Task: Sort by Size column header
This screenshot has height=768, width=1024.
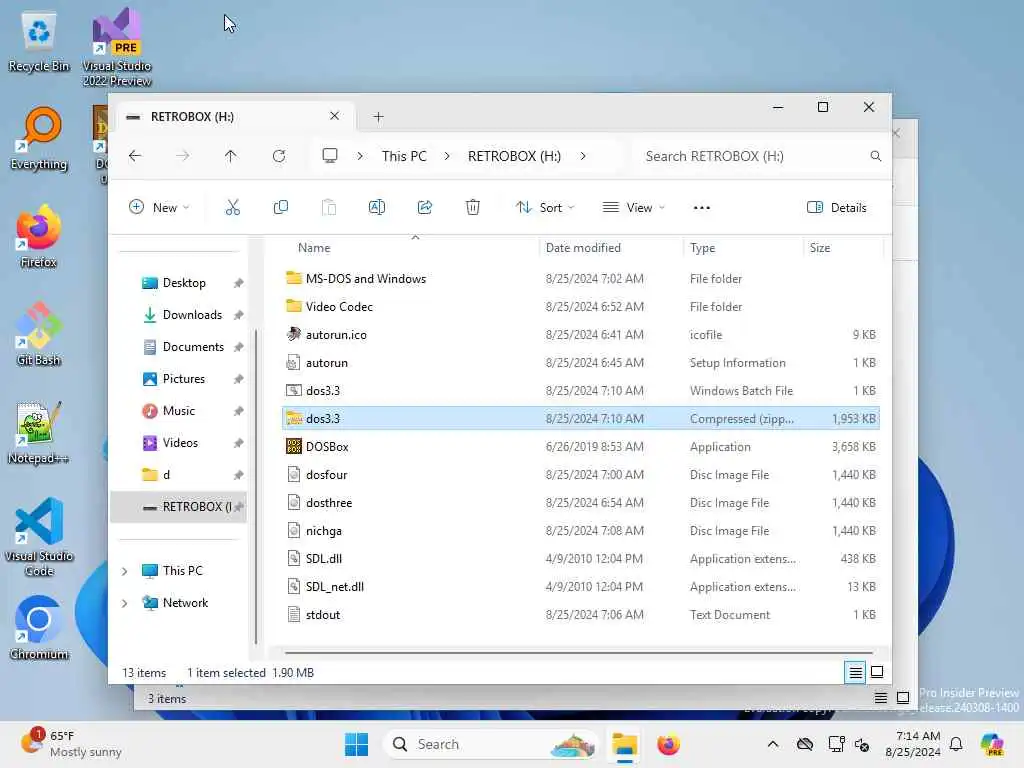Action: 820,248
